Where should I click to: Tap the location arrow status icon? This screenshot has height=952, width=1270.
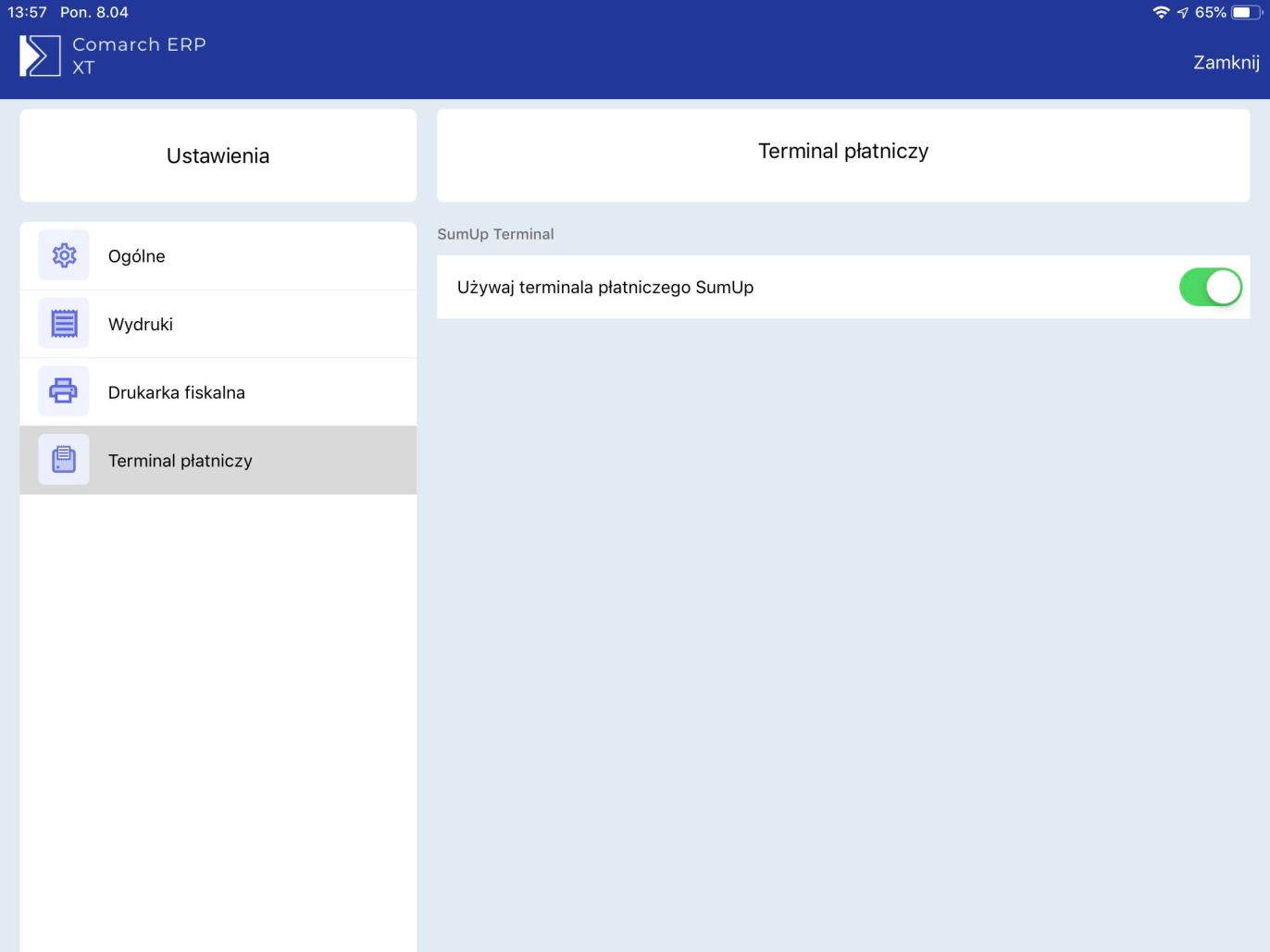(x=1183, y=12)
